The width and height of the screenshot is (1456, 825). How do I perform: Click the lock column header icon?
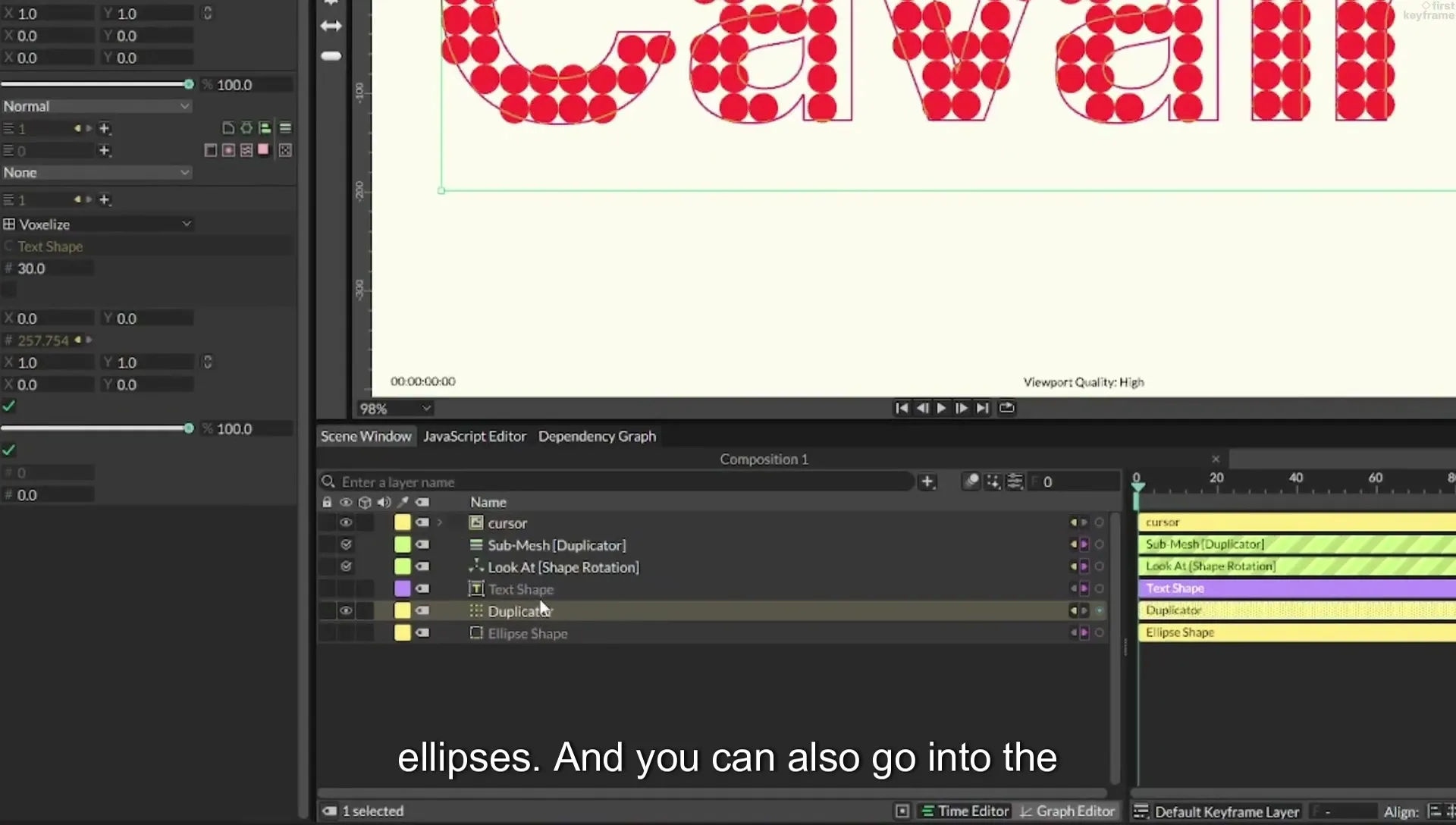tap(327, 502)
